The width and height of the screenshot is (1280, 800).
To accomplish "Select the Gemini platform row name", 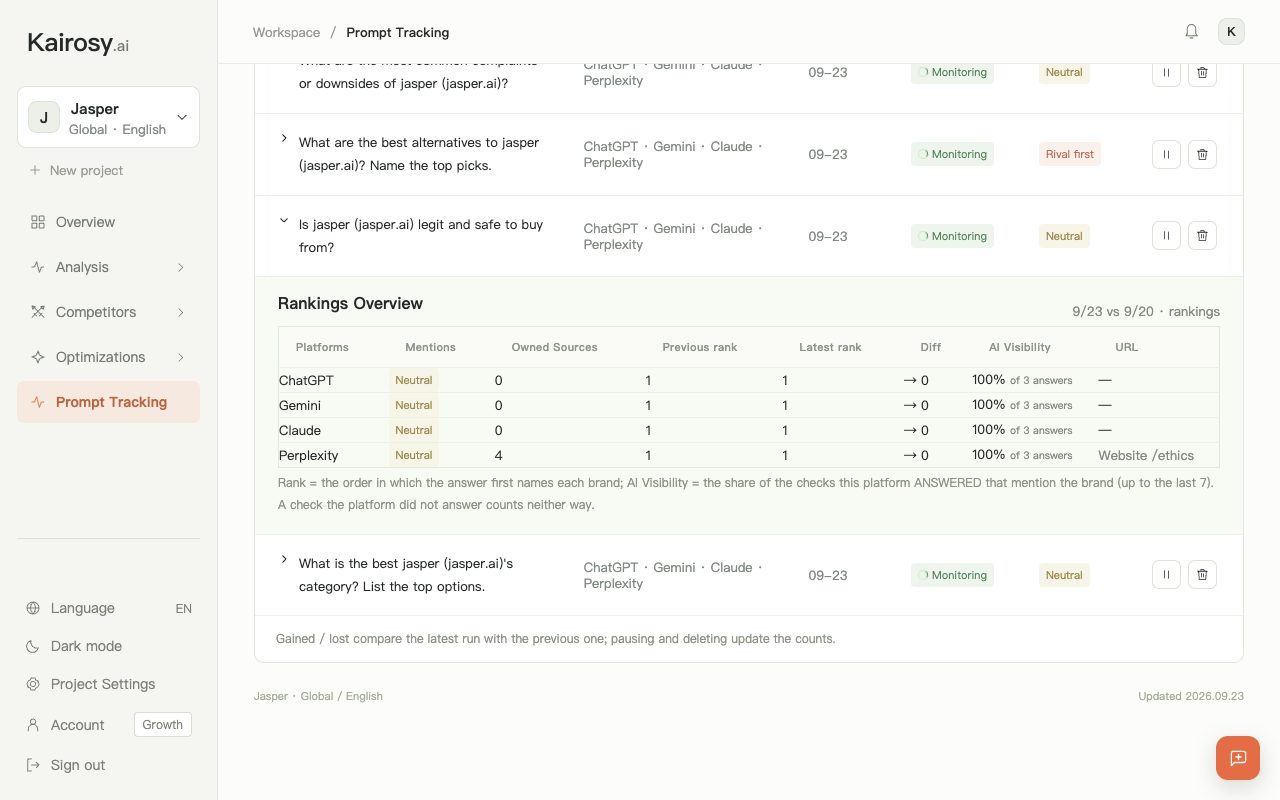I will (300, 405).
